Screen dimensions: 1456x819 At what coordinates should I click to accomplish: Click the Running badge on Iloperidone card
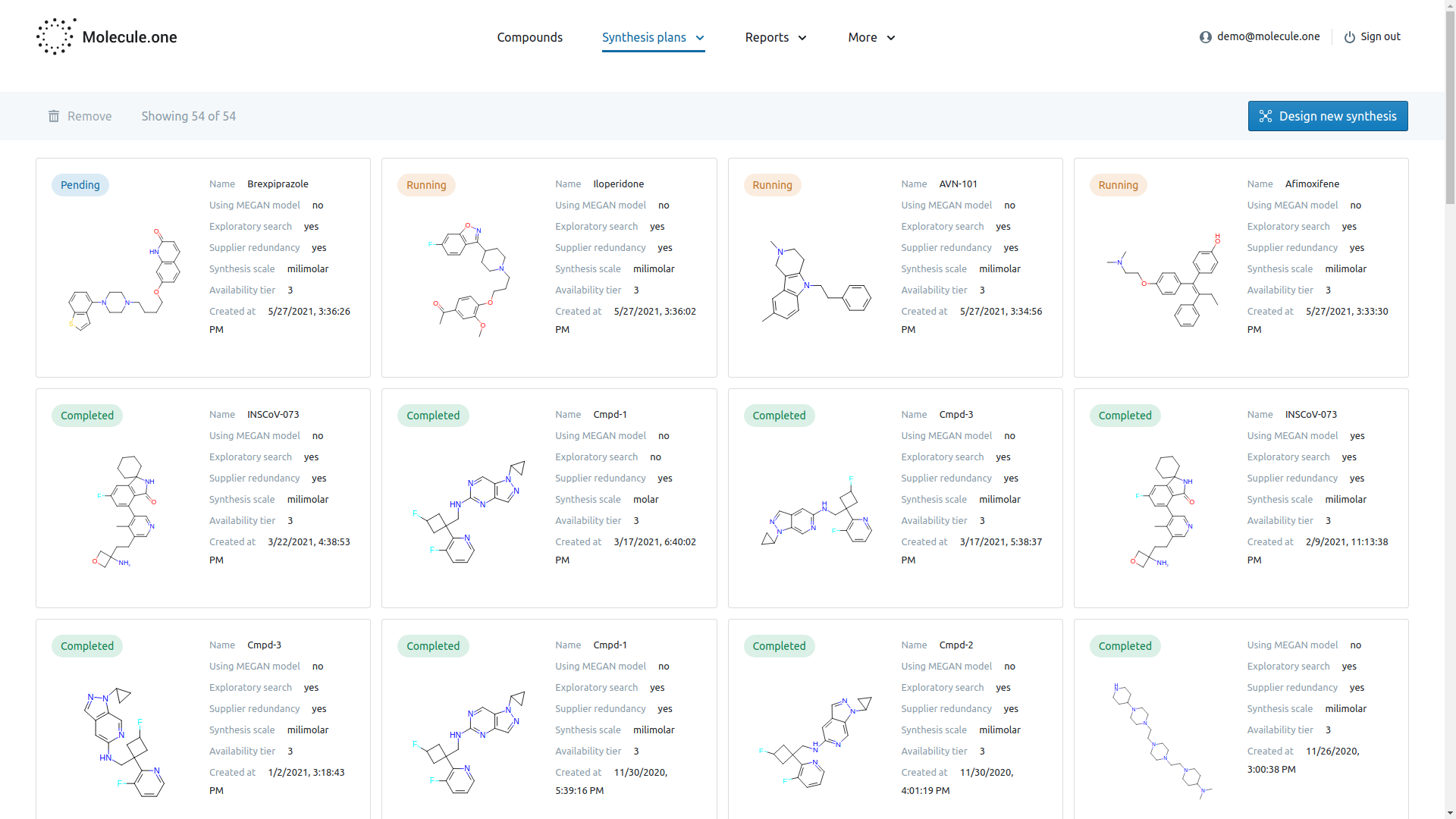coord(426,185)
